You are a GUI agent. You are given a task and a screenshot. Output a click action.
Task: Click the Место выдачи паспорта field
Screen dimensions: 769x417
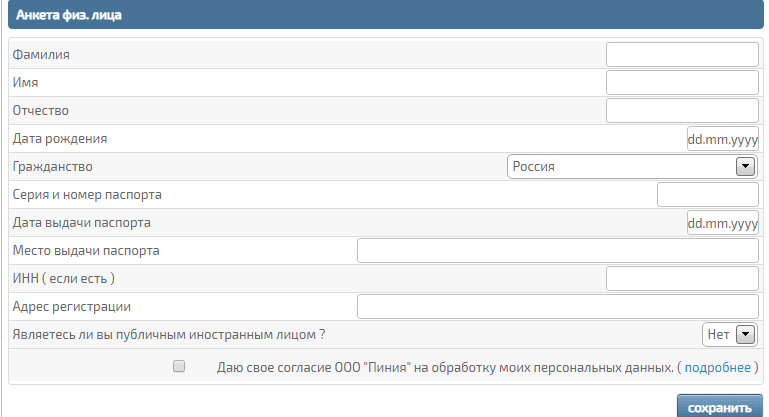pyautogui.click(x=558, y=251)
